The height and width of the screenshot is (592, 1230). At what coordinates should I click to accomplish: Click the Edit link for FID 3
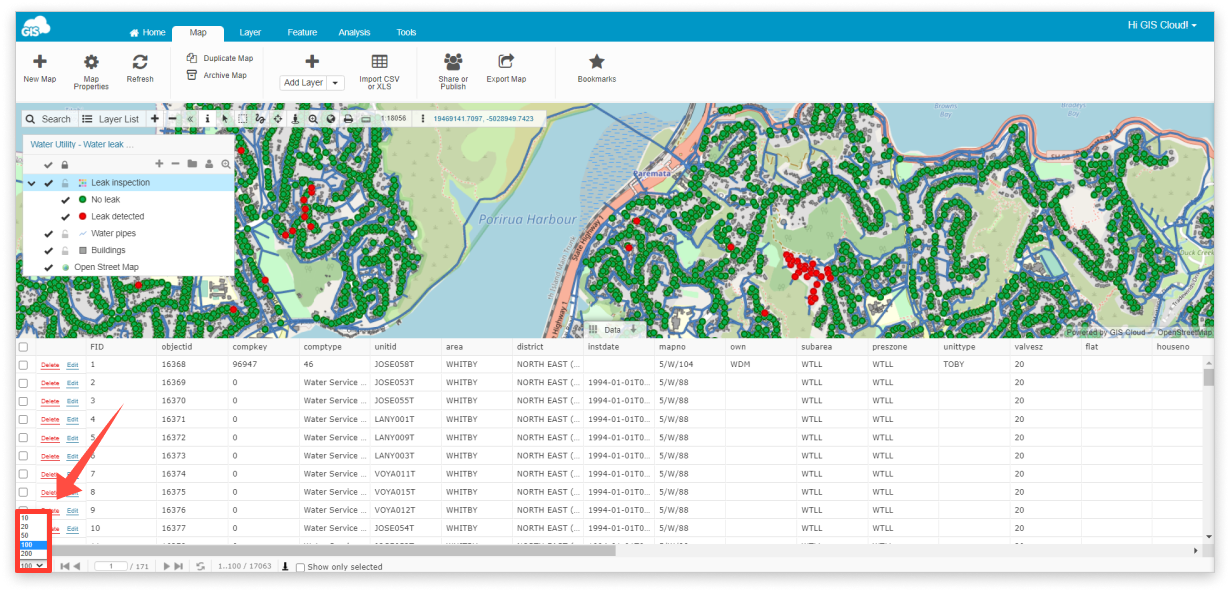pyautogui.click(x=71, y=400)
